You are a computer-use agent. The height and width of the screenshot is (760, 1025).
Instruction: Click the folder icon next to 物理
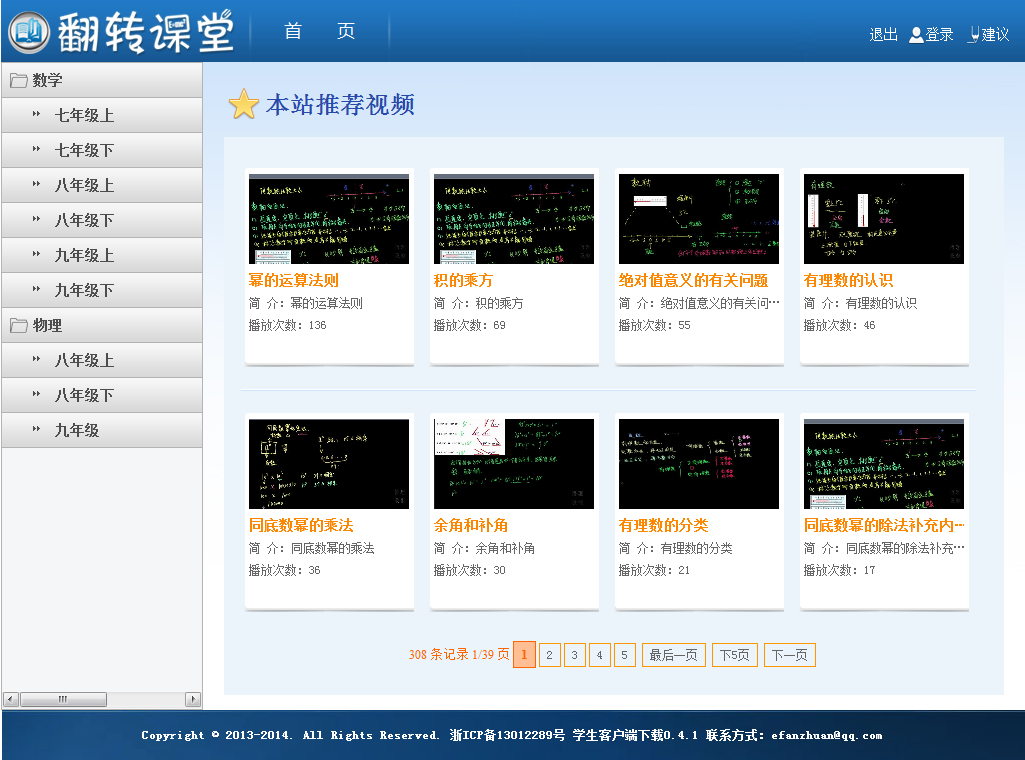tap(18, 325)
